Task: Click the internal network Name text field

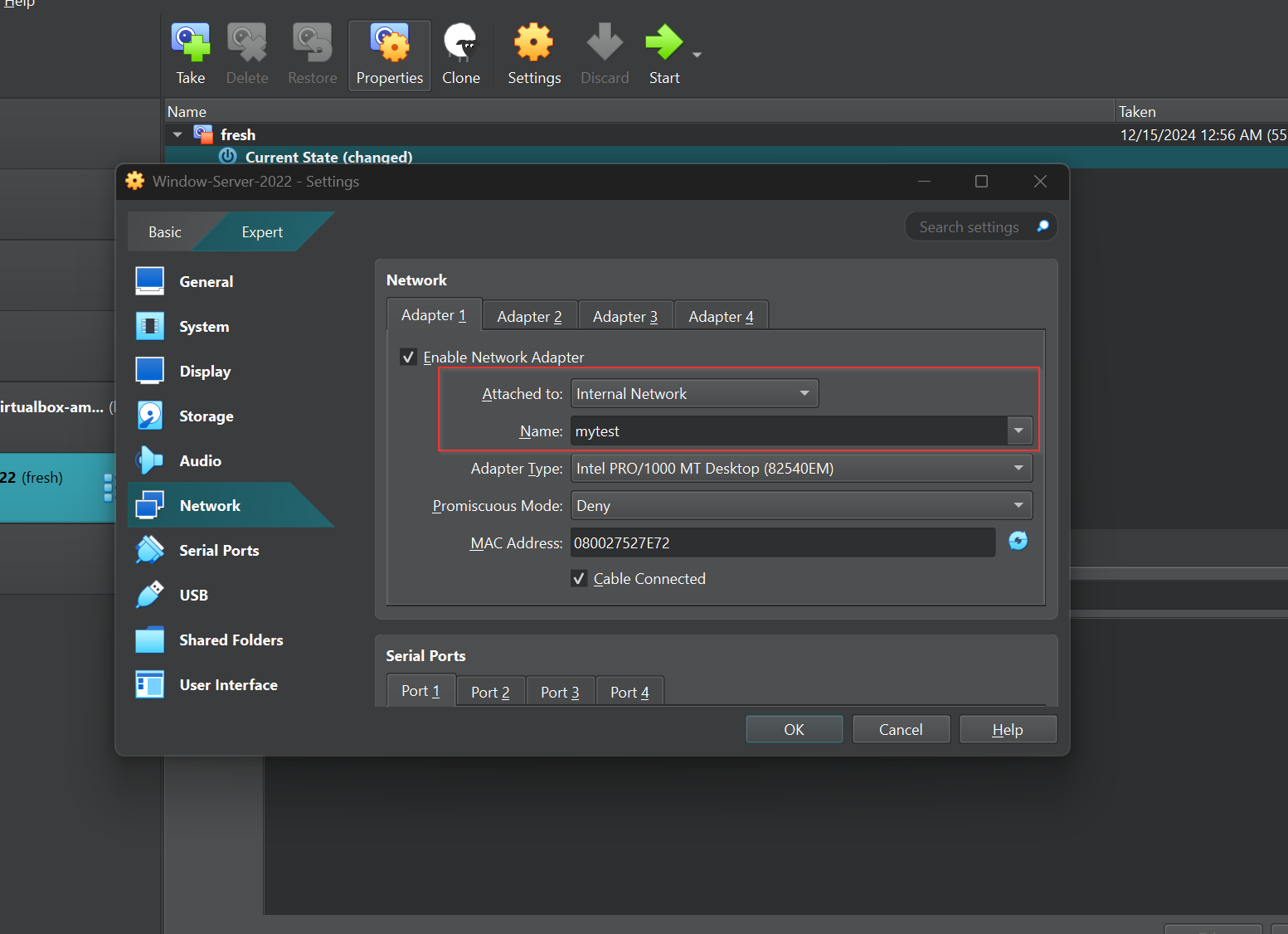Action: point(789,431)
